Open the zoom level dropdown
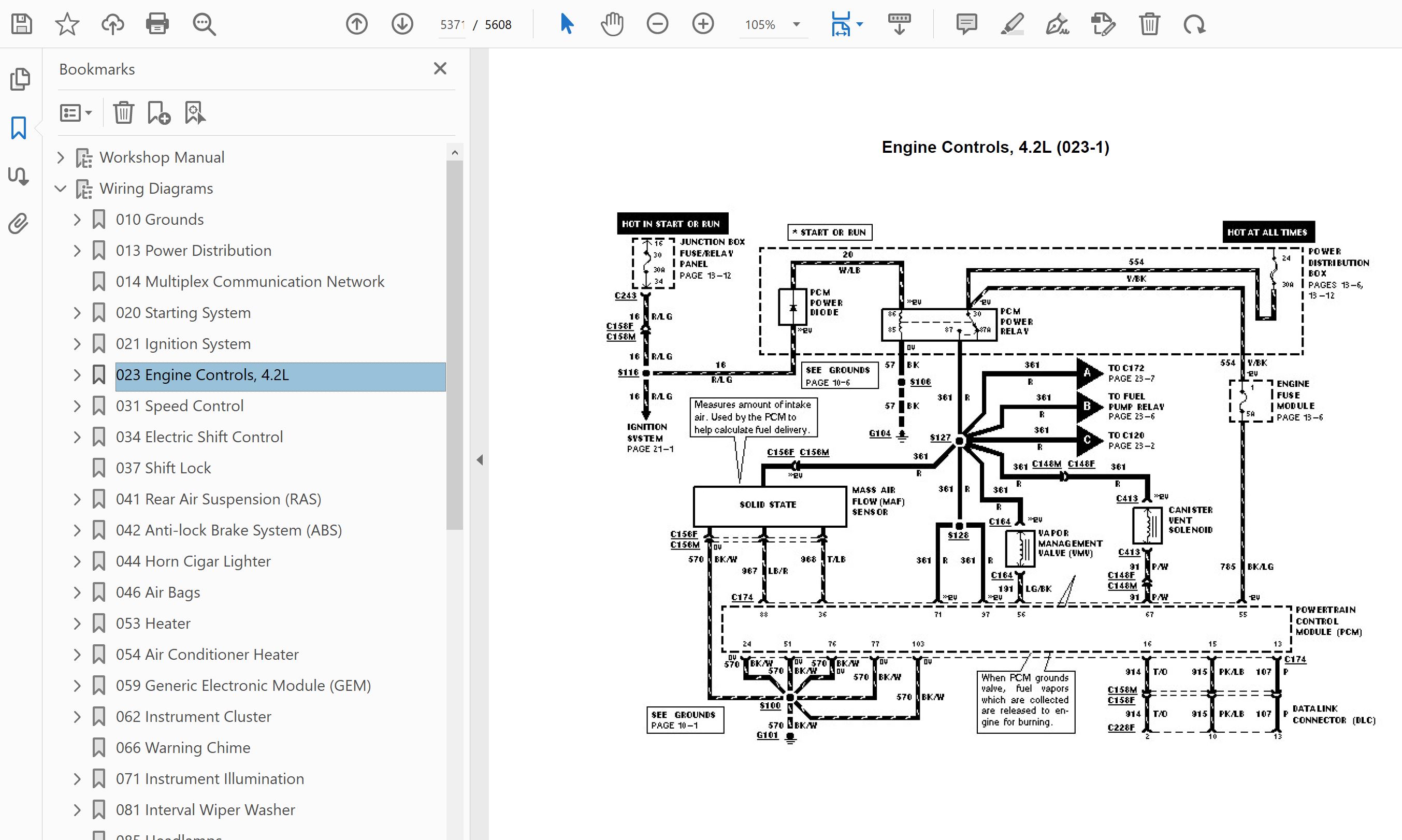This screenshot has width=1402, height=840. point(796,24)
